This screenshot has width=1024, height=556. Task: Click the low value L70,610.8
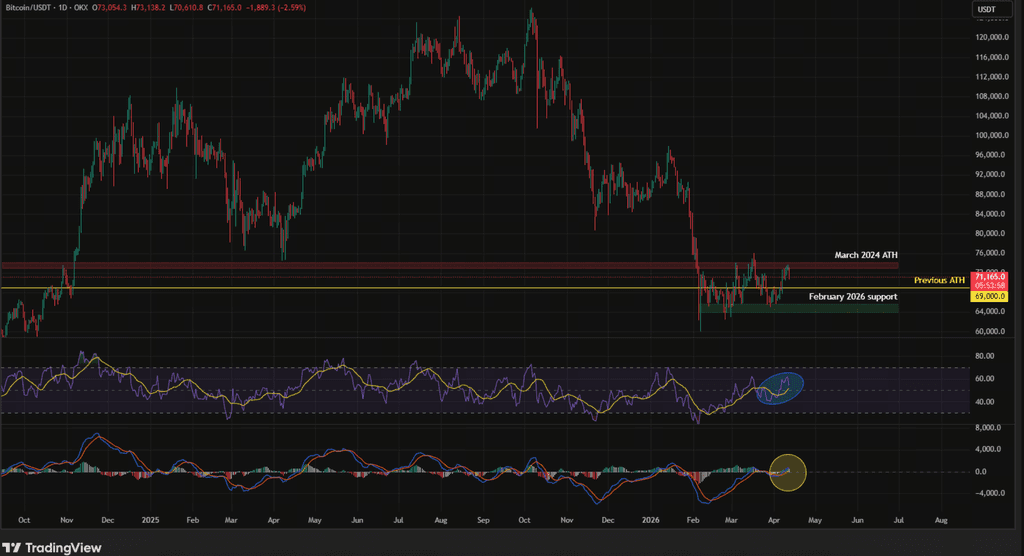186,8
